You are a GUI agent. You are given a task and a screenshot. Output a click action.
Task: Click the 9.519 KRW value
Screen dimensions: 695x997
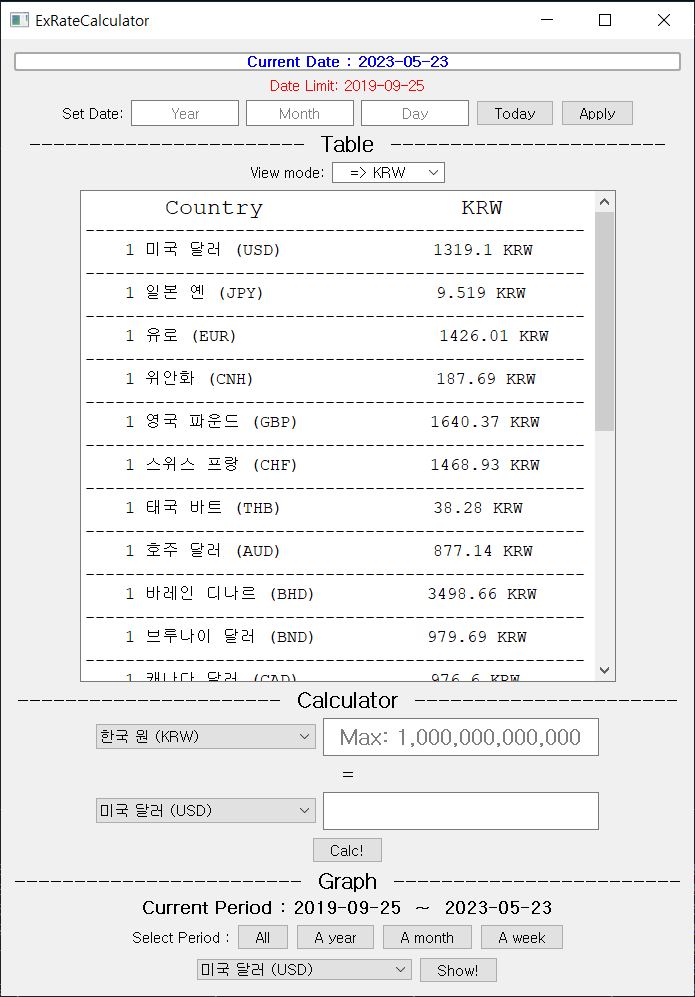point(481,293)
